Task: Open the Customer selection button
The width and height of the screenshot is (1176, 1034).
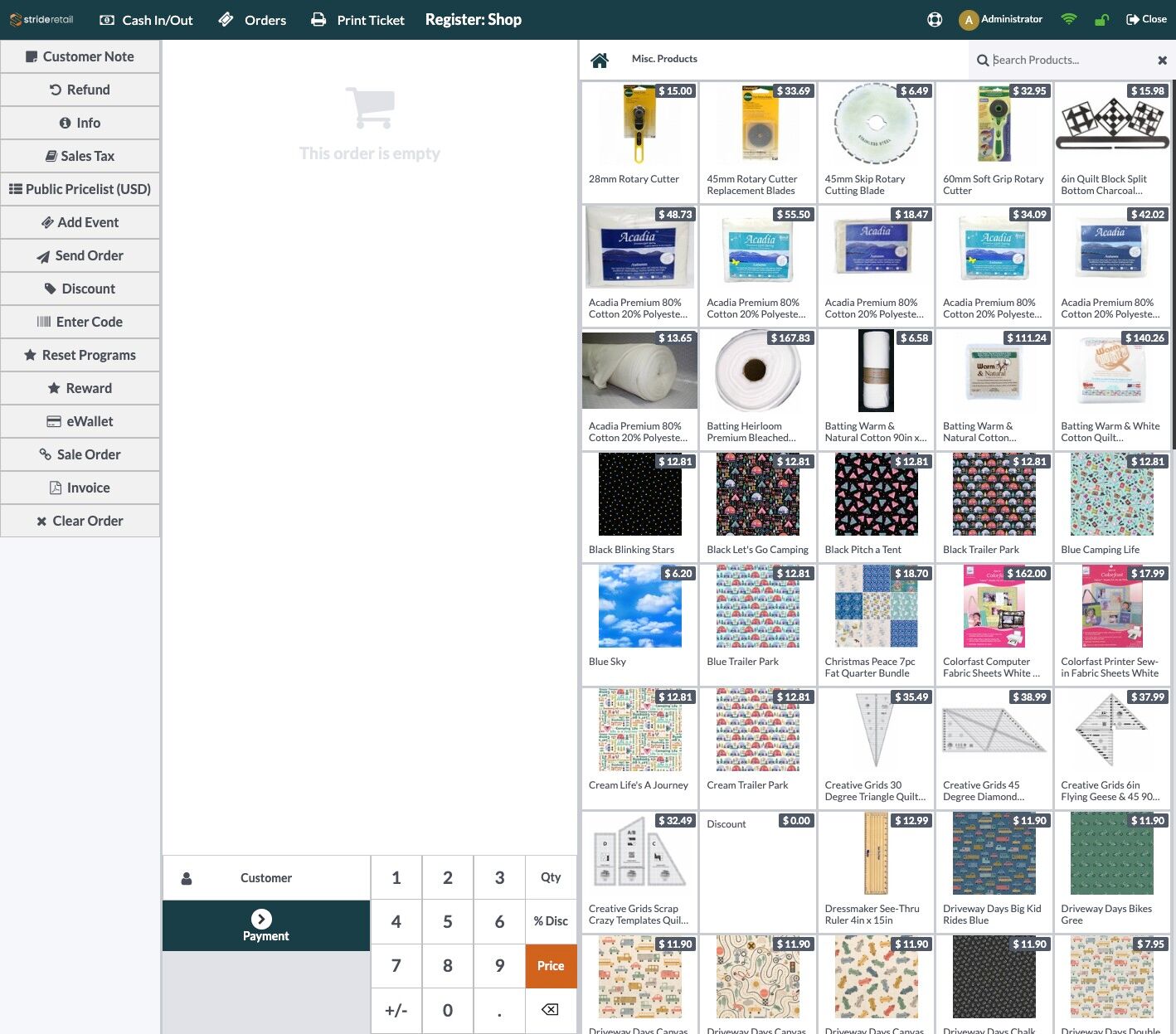Action: click(266, 878)
